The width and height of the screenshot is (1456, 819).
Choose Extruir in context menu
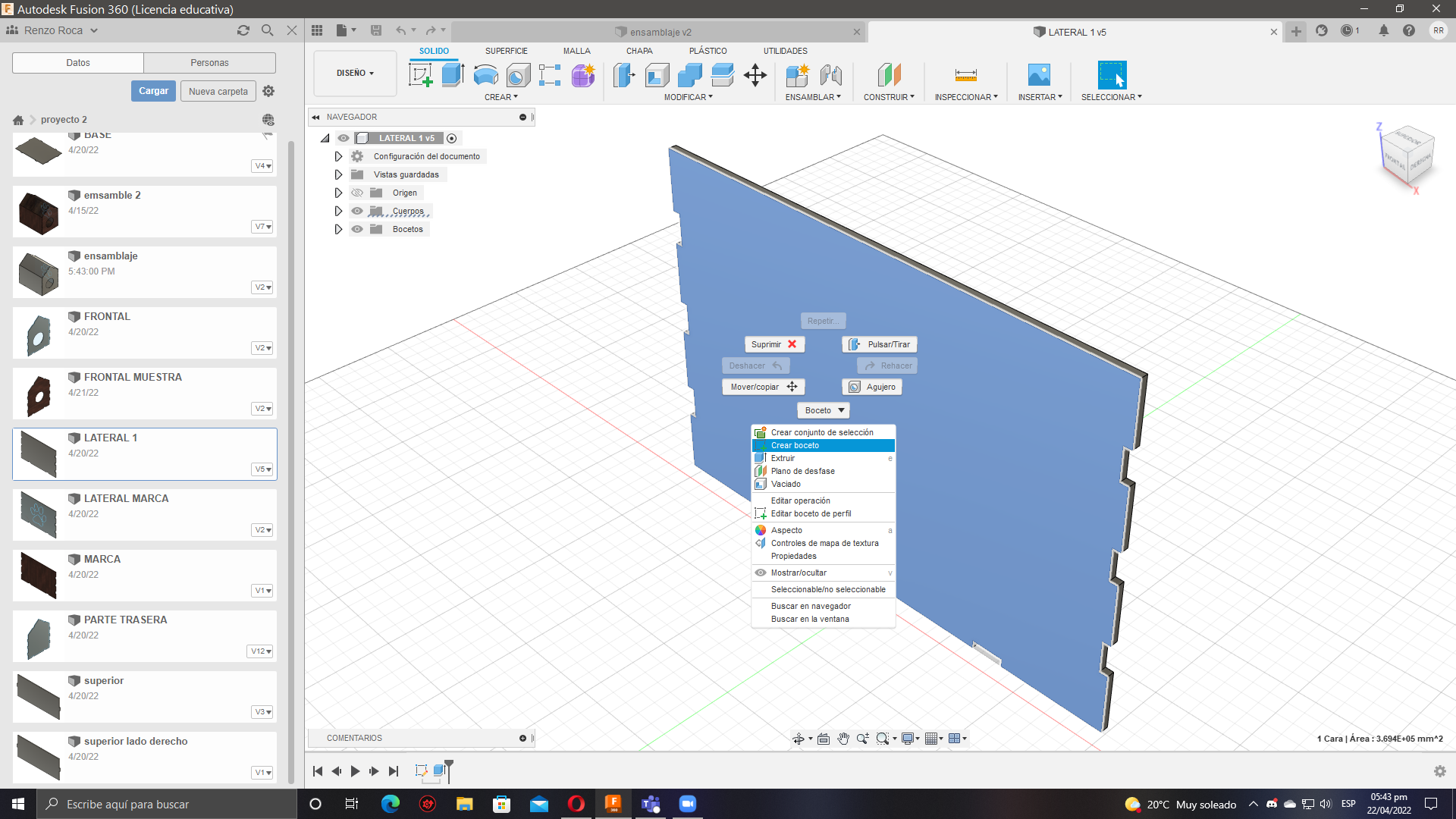click(x=824, y=459)
